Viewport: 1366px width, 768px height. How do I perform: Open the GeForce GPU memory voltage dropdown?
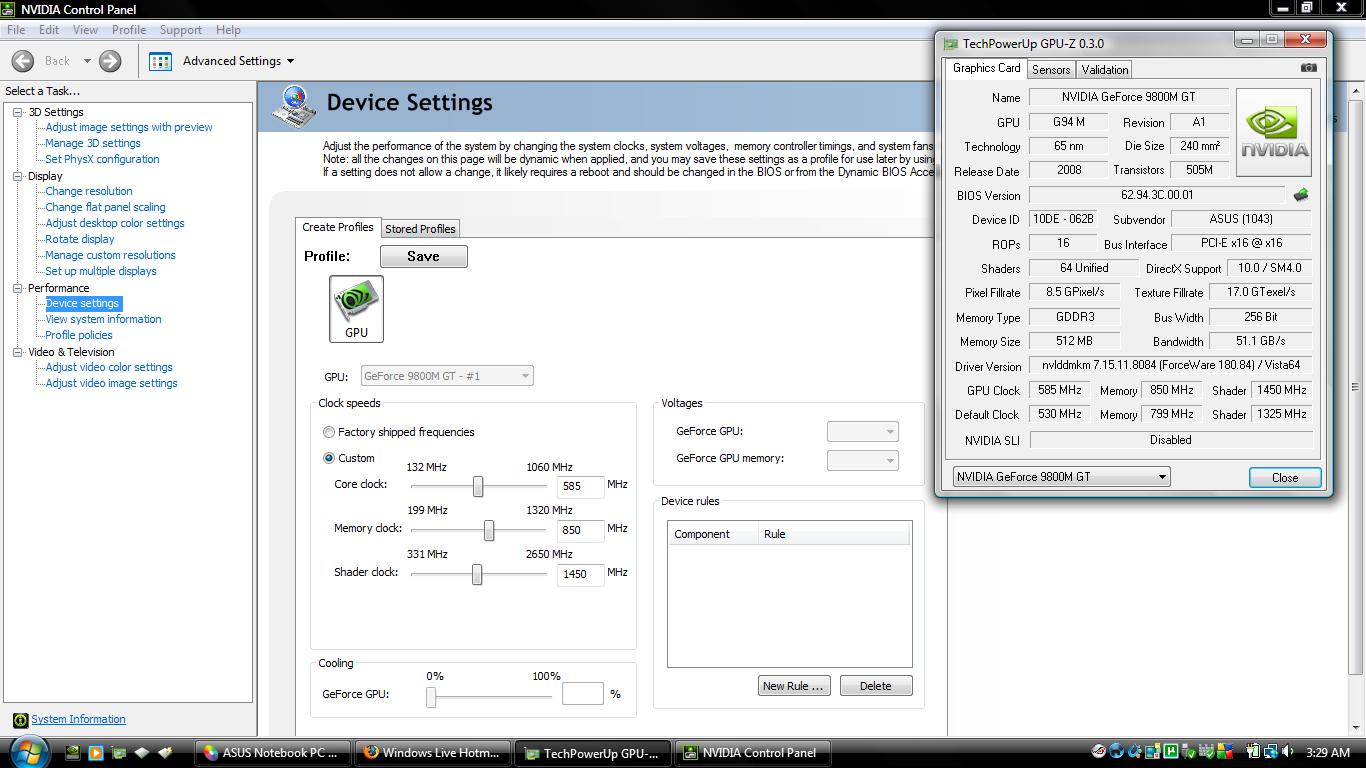pyautogui.click(x=863, y=460)
